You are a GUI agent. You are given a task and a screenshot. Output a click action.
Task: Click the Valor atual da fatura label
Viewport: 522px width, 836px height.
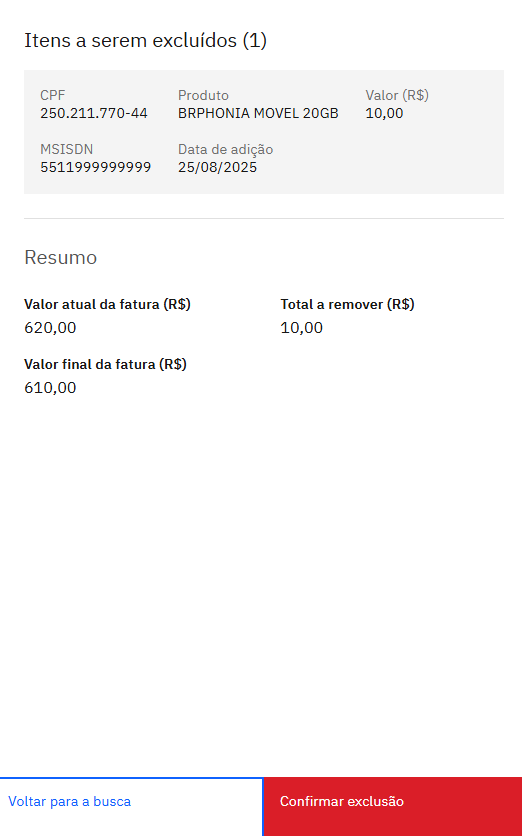[x=107, y=304]
